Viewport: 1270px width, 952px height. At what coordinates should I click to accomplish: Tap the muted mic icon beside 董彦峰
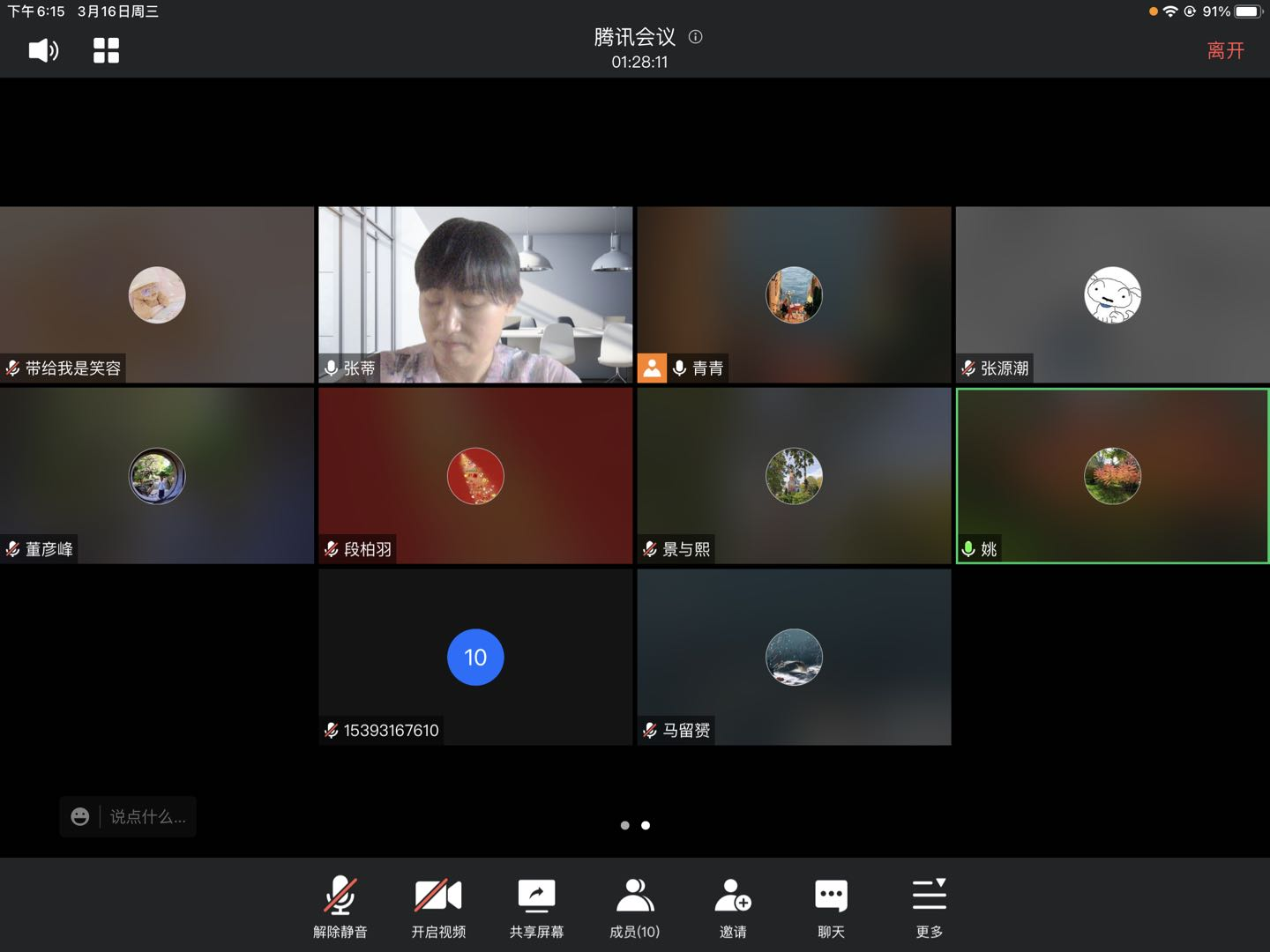pos(13,549)
